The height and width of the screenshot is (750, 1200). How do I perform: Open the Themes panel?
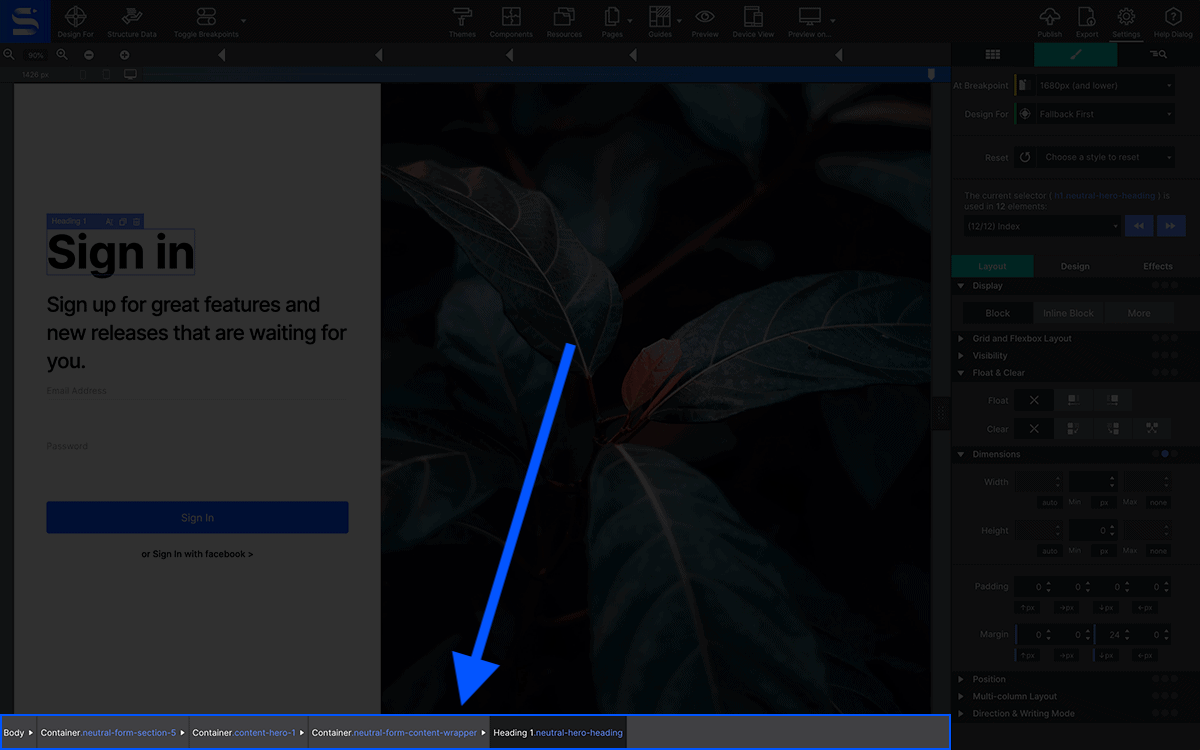[x=462, y=17]
